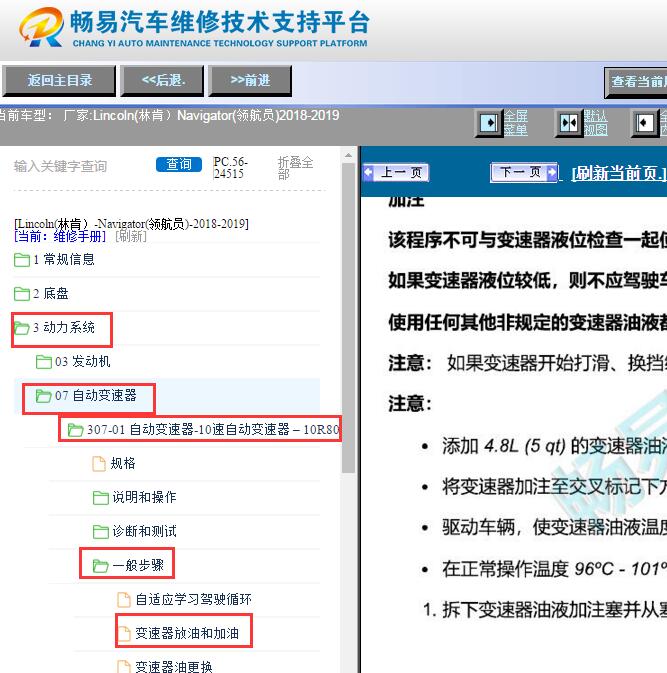
Task: Click the 规格 document icon
Action: point(99,464)
